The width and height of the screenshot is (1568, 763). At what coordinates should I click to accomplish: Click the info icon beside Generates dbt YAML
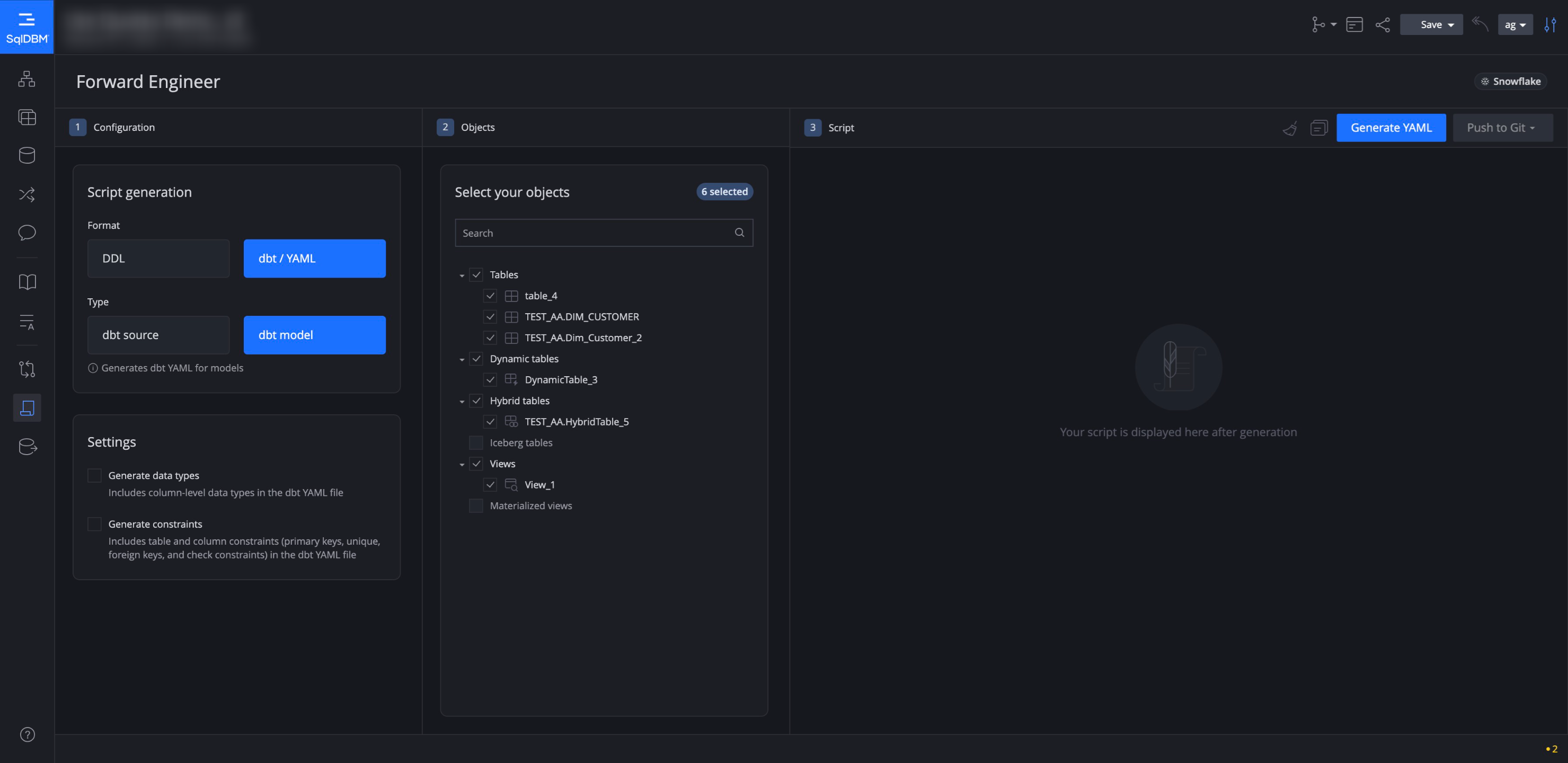(x=93, y=368)
